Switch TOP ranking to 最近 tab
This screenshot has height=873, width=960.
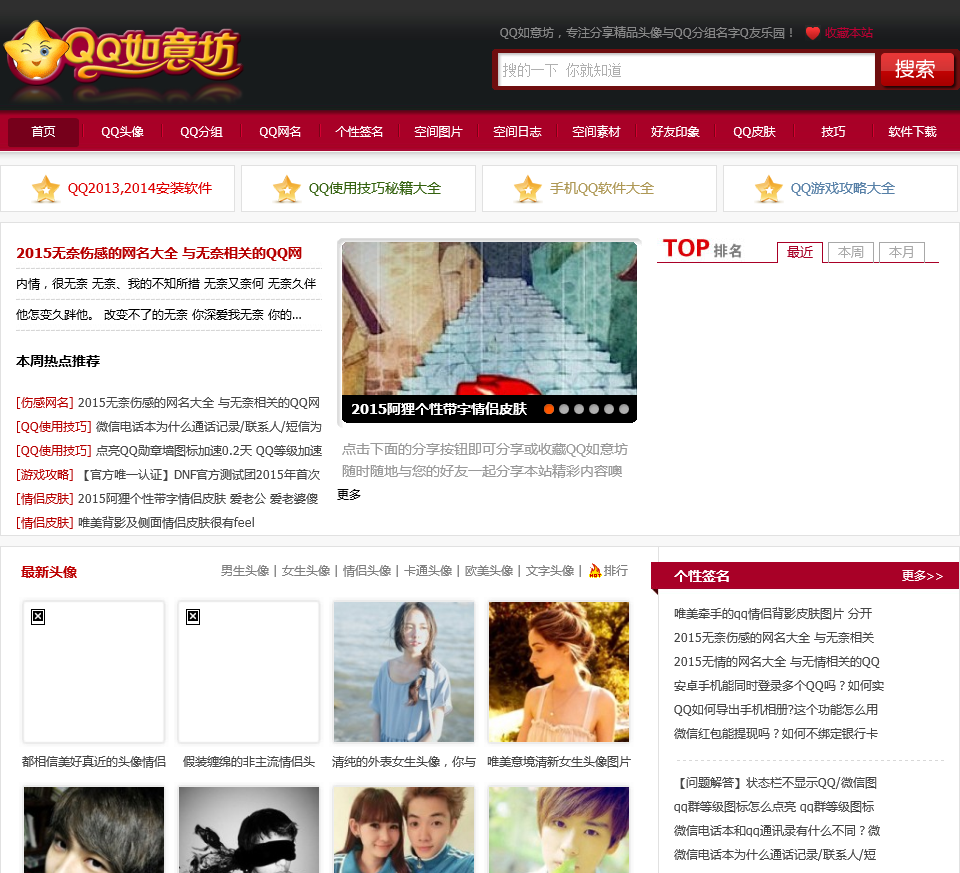pos(800,252)
